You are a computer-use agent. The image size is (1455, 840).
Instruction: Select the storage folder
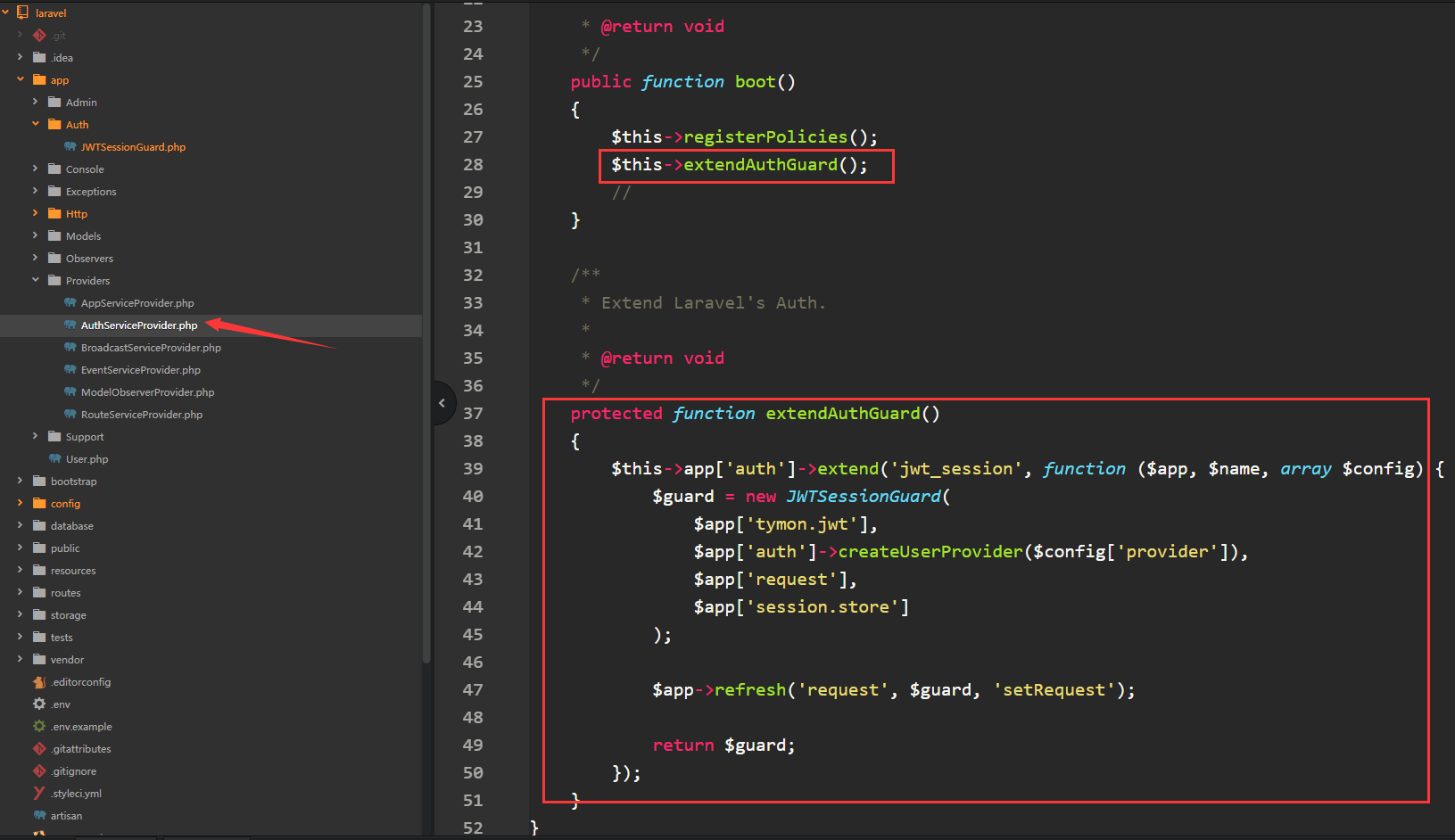(x=68, y=615)
